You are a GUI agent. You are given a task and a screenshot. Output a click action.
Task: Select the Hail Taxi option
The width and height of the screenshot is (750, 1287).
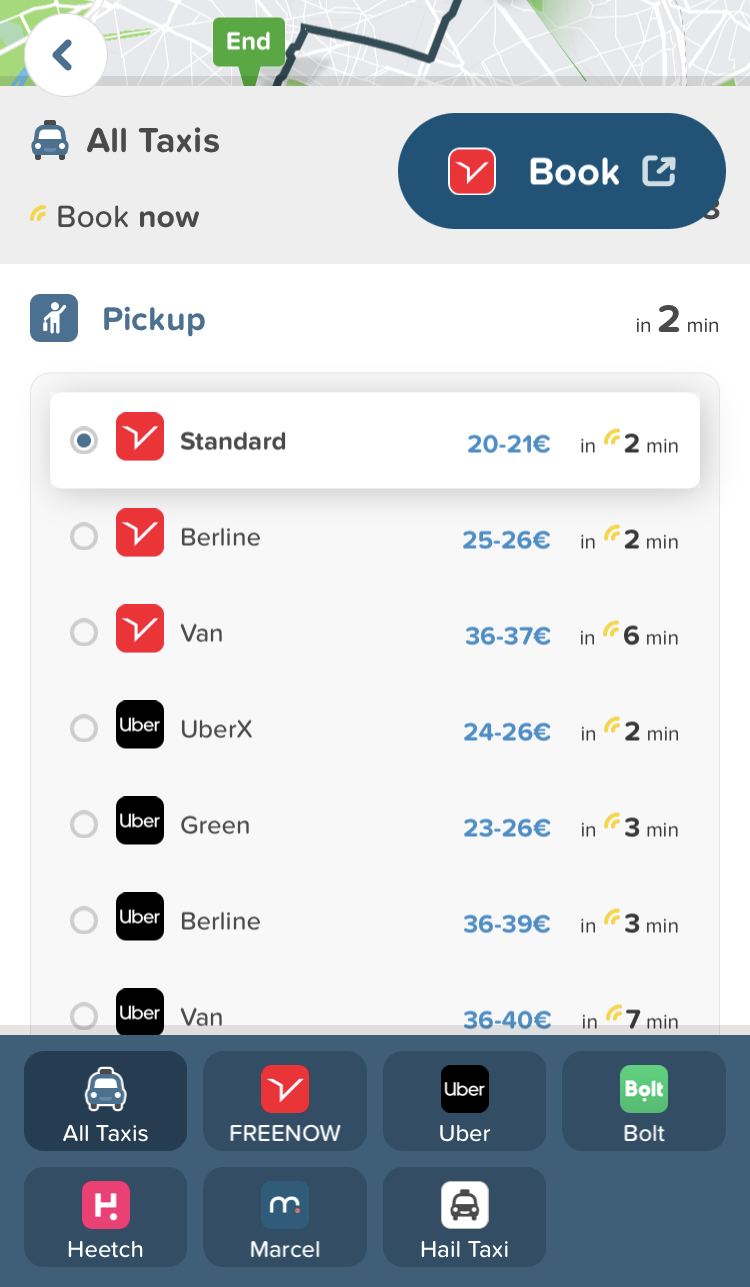[x=464, y=1217]
